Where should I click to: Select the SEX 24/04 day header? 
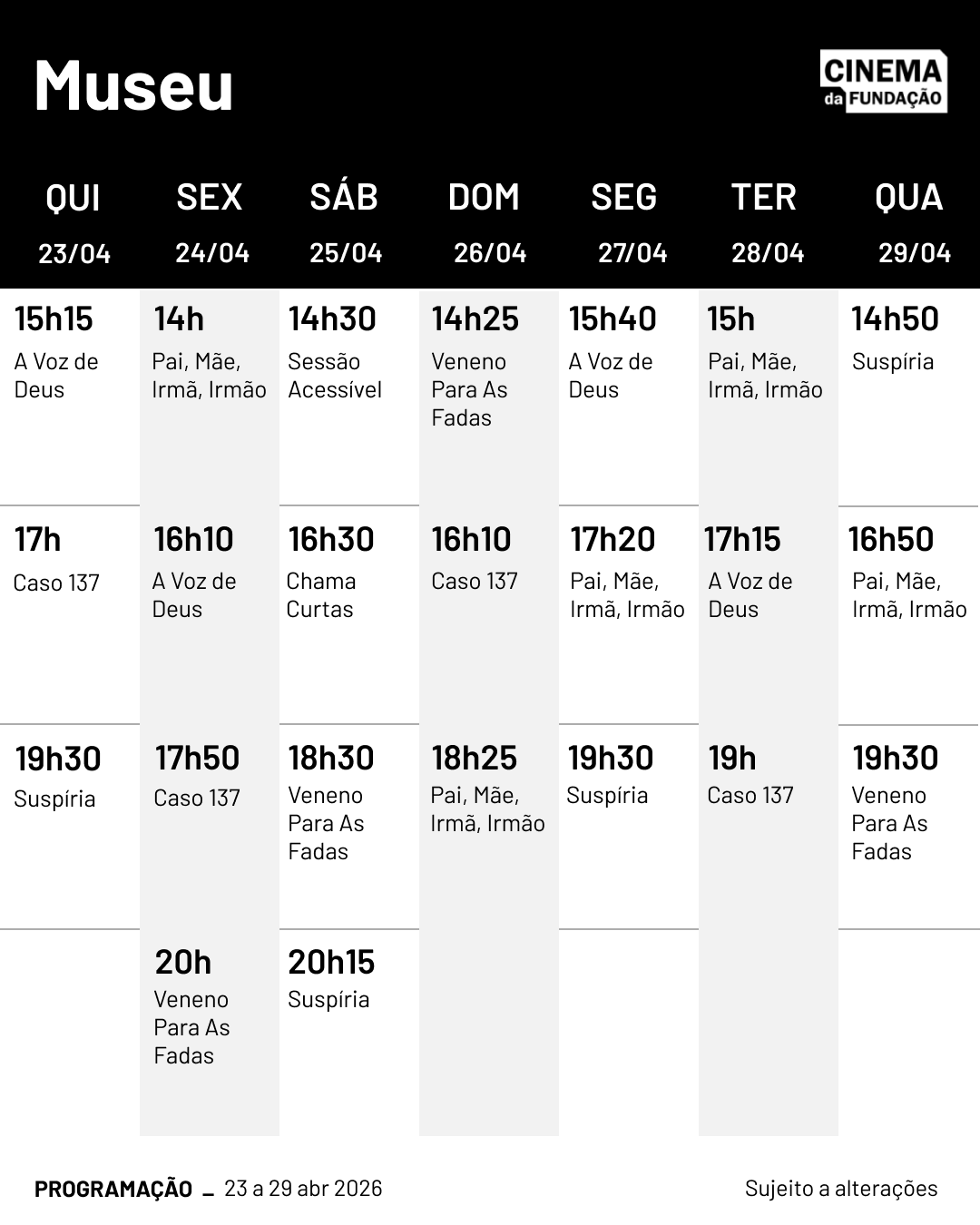coord(211,222)
